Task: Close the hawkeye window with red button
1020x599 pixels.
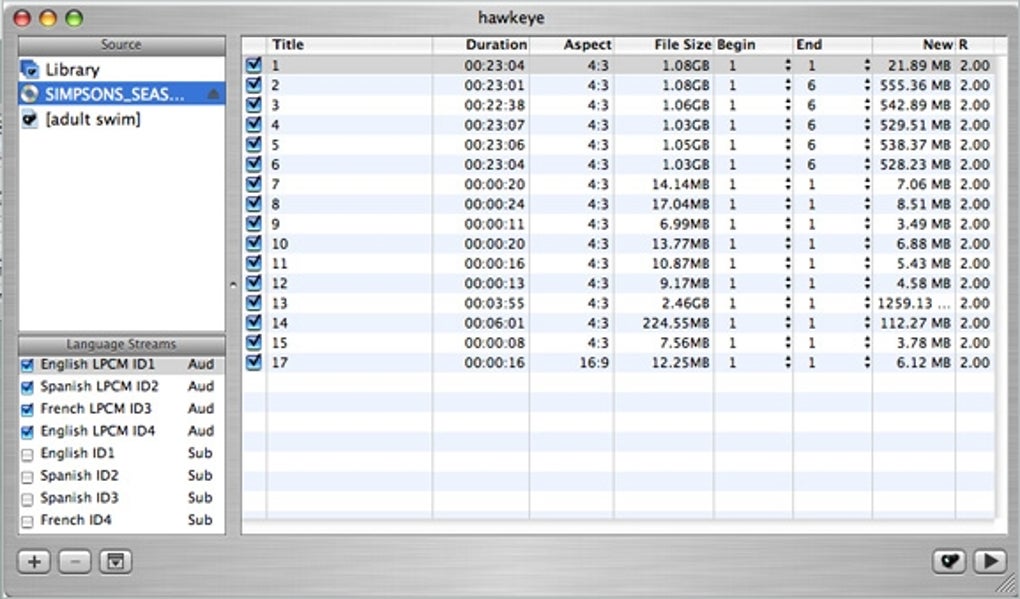Action: tap(22, 18)
